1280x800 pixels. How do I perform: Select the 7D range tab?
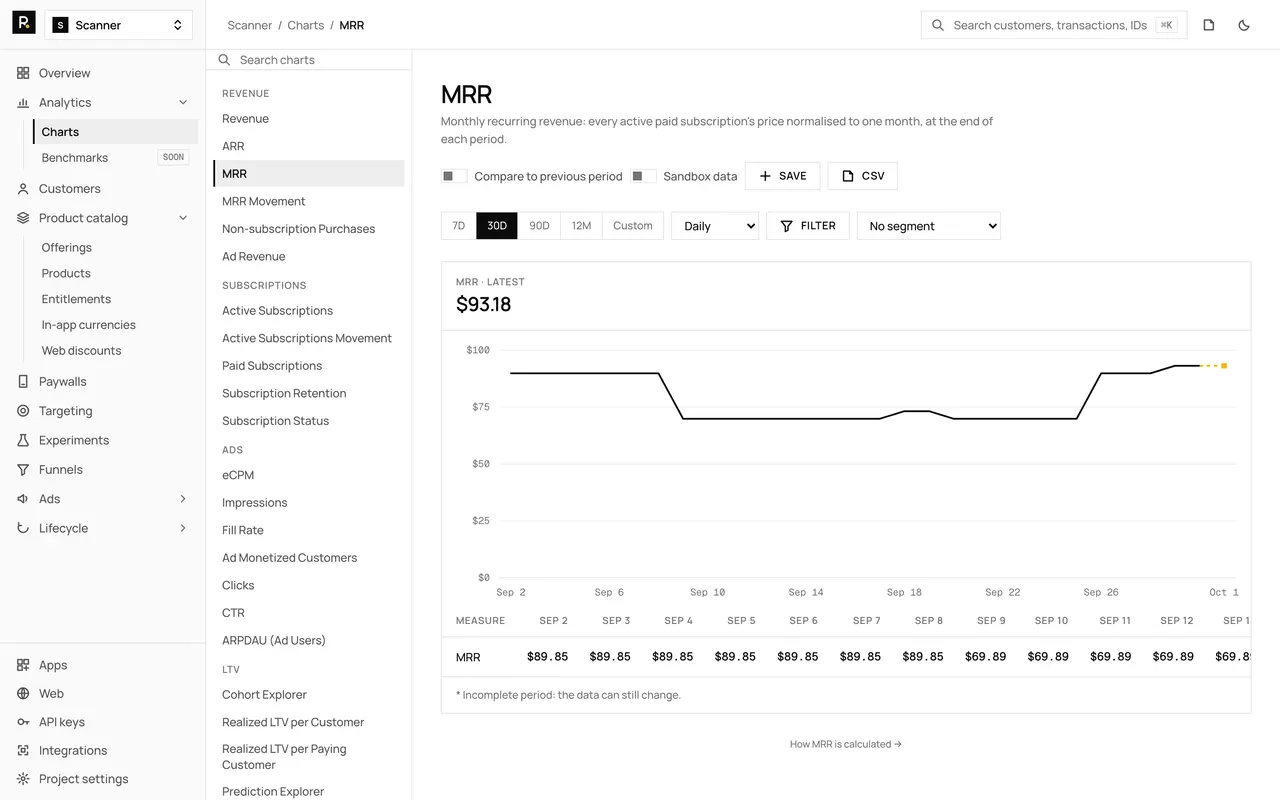(x=459, y=226)
